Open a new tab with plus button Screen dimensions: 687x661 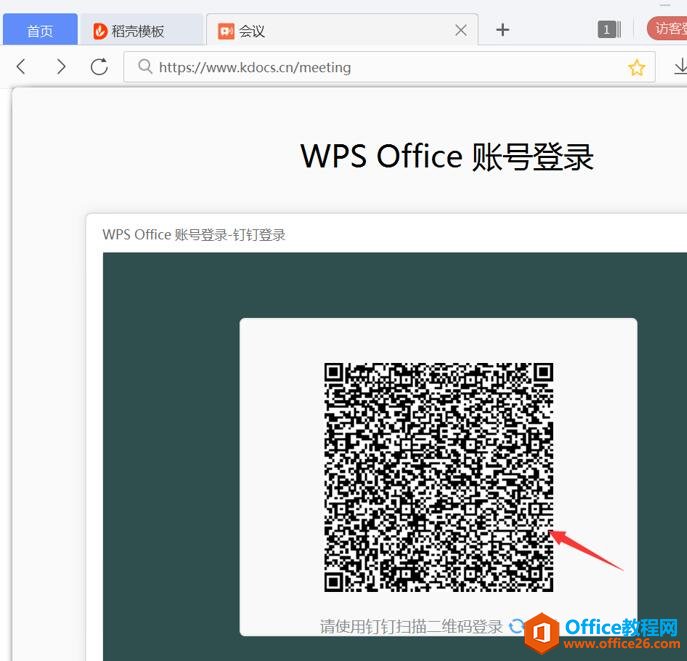(x=503, y=30)
